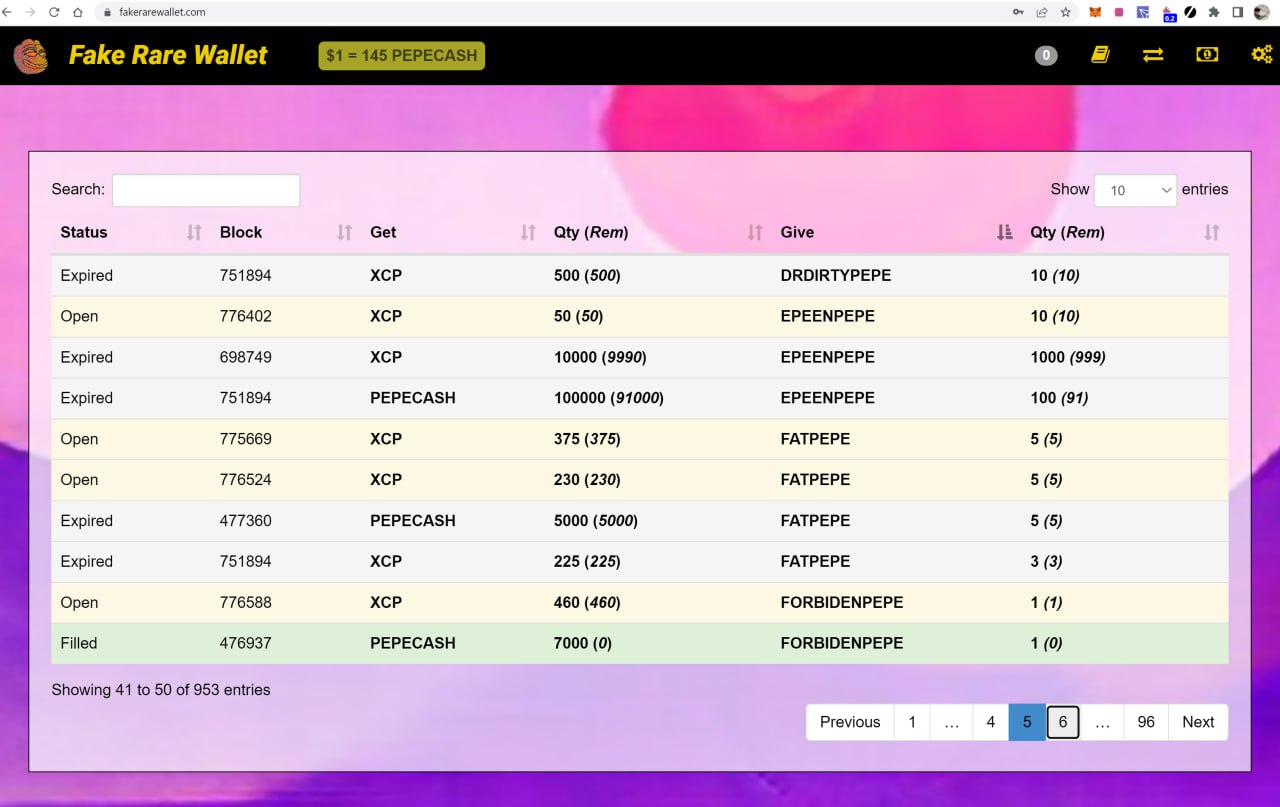Image resolution: width=1280 pixels, height=807 pixels.
Task: Click the pink square extension icon
Action: point(1119,12)
